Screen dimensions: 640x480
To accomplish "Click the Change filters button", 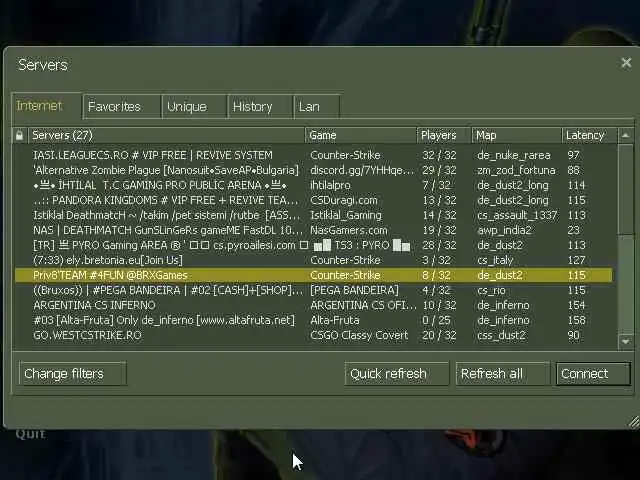I will pos(72,373).
